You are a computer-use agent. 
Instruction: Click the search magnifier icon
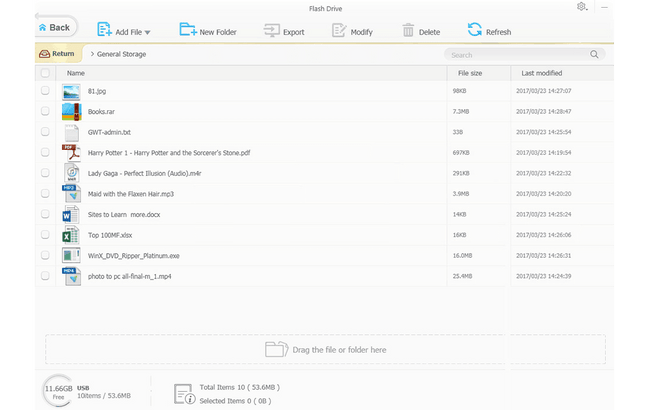click(595, 55)
